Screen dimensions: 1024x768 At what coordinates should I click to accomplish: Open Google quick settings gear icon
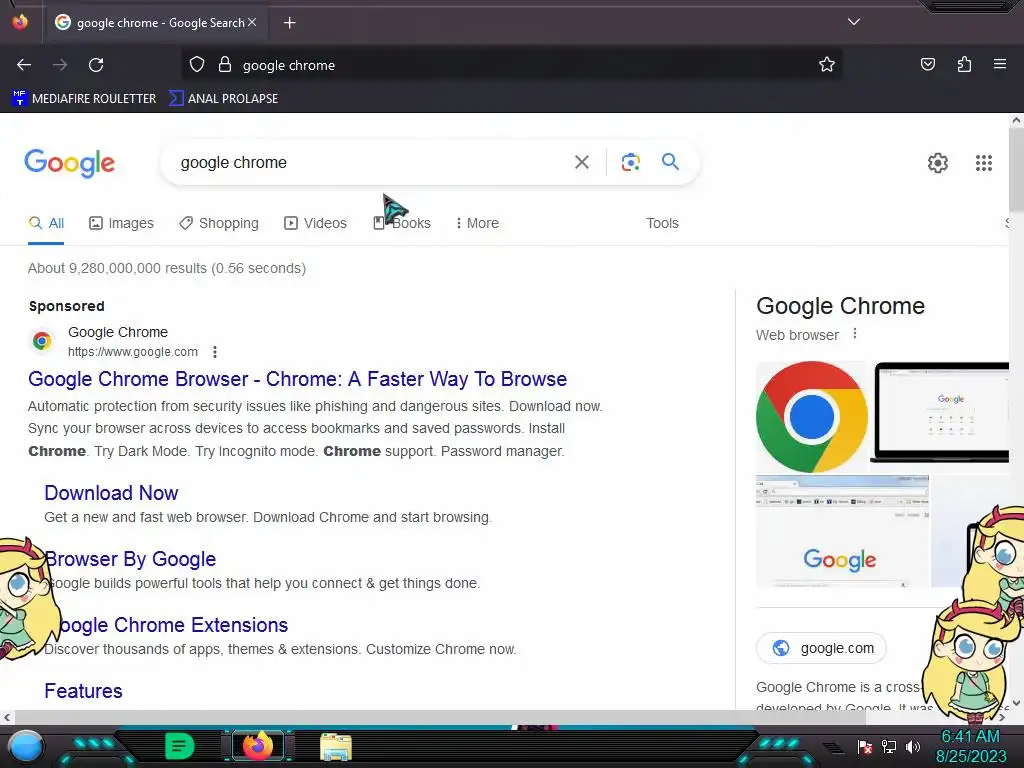[938, 163]
